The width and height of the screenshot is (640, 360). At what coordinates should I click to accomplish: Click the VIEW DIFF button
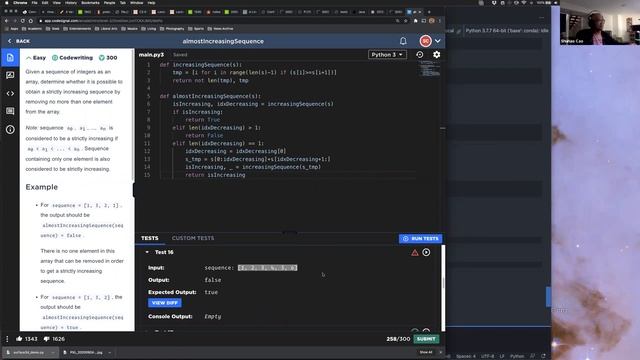tap(164, 303)
